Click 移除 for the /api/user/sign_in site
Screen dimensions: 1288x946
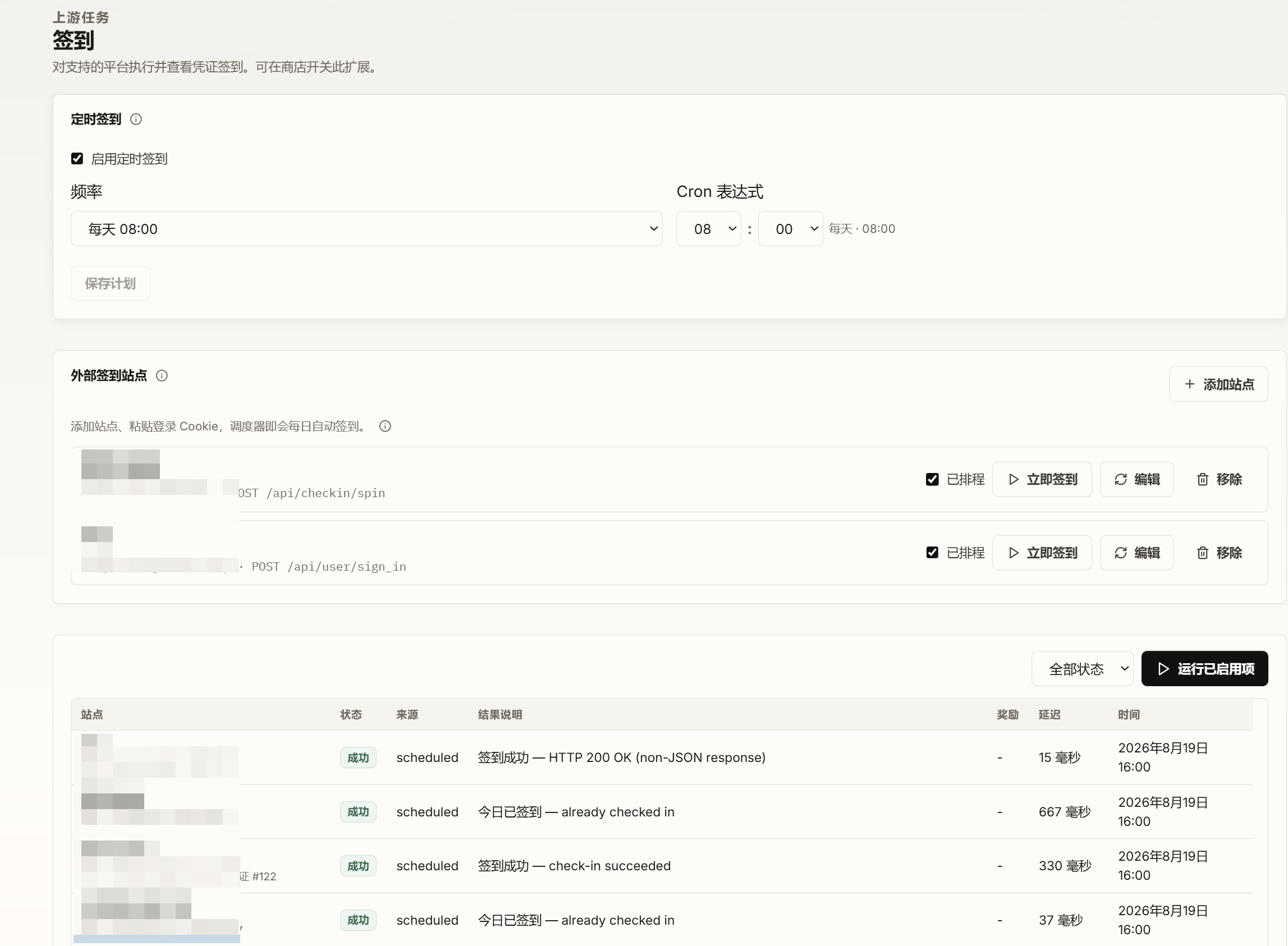[1220, 553]
